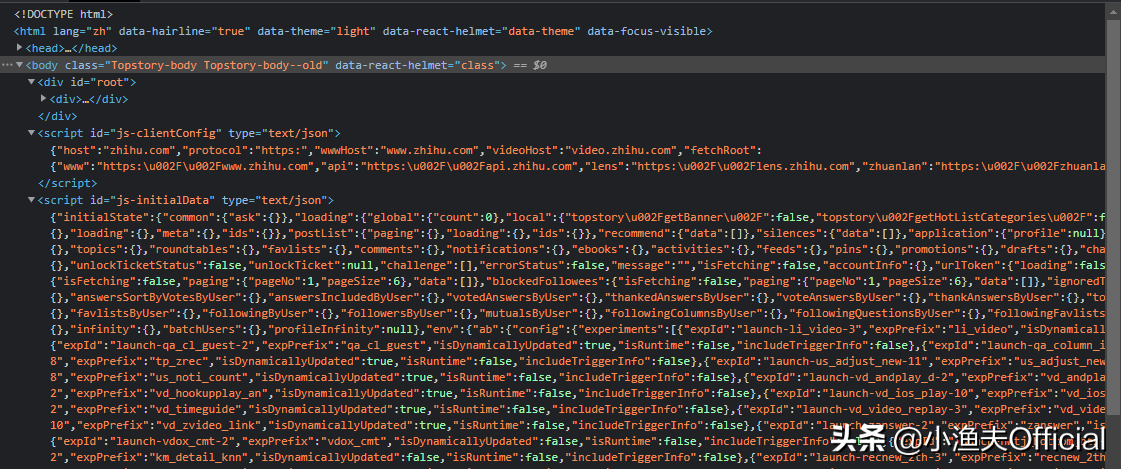
Task: Select the html lang="zh" tag line
Action: (363, 31)
